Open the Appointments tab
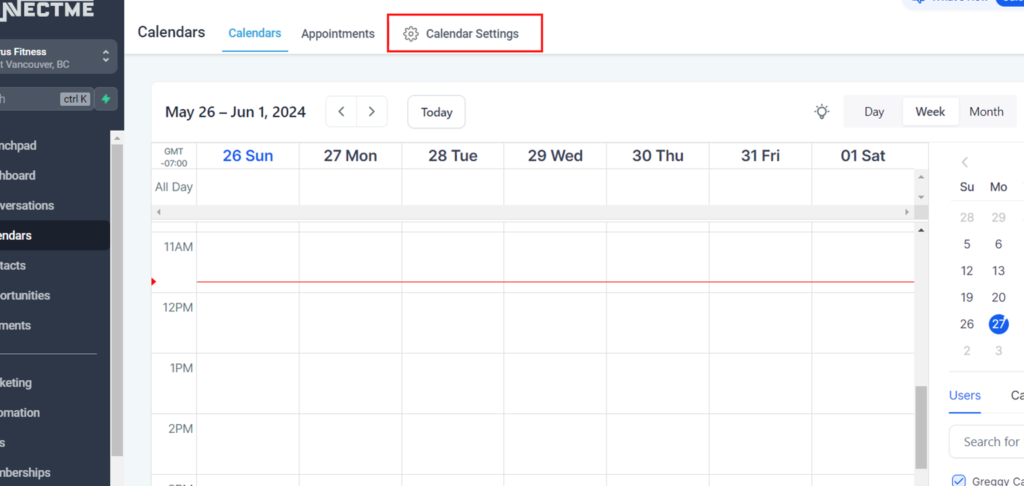The height and width of the screenshot is (486, 1024). pyautogui.click(x=338, y=34)
